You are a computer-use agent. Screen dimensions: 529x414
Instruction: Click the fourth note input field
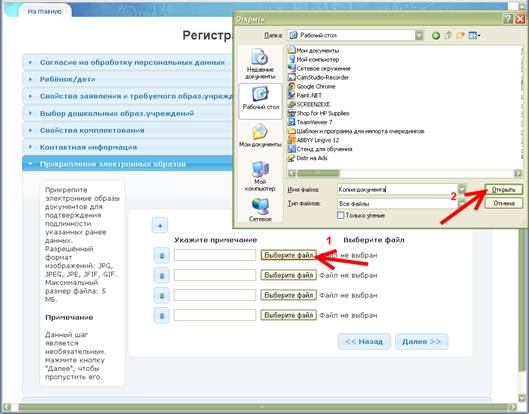(x=215, y=315)
